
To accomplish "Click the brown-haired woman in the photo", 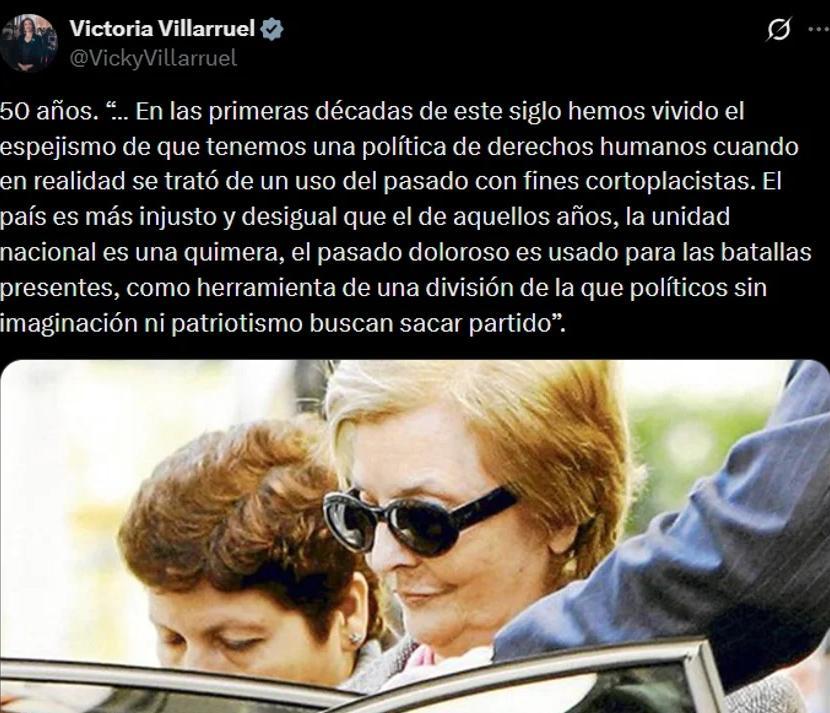I will point(249,550).
